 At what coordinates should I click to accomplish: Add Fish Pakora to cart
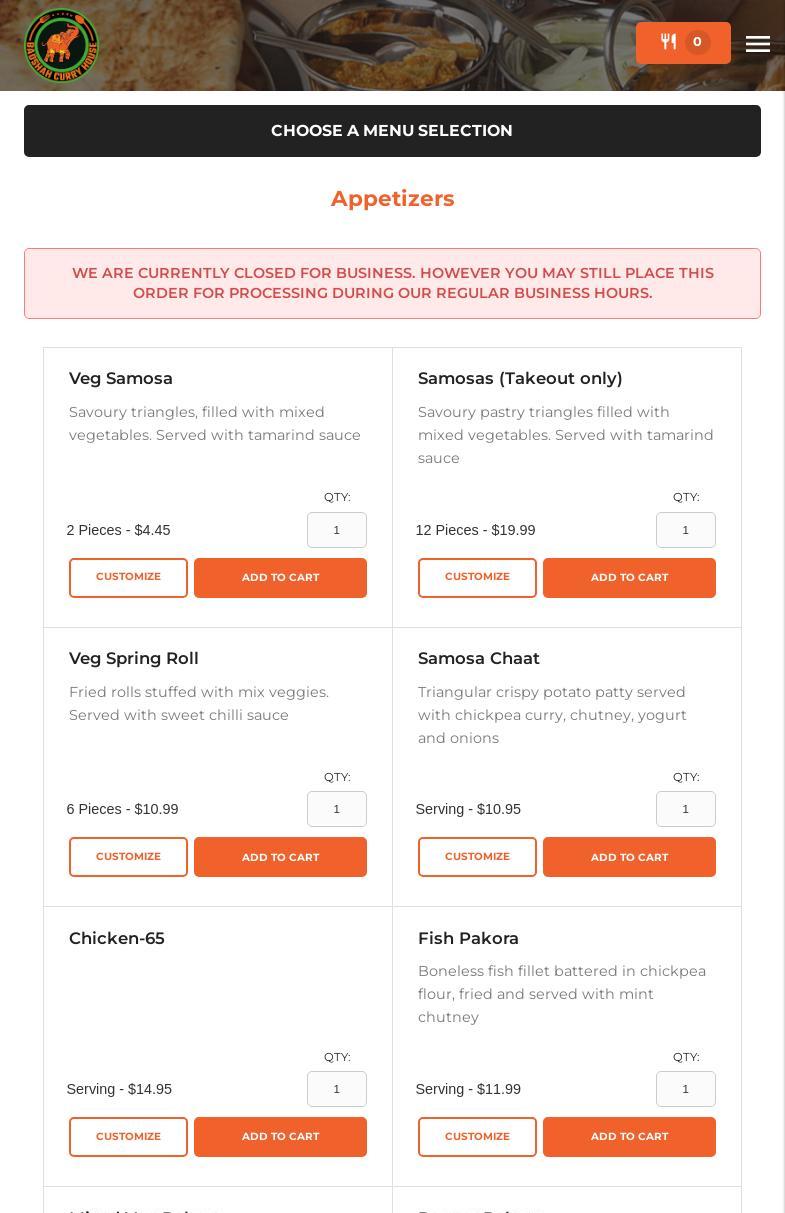click(x=629, y=1137)
